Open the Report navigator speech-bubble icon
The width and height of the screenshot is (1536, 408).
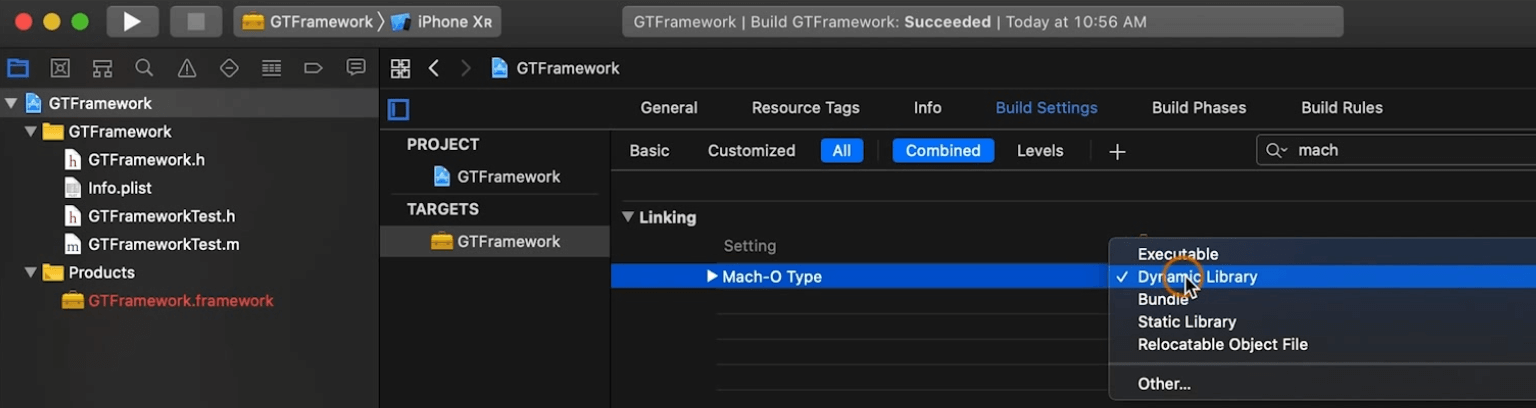coord(355,68)
